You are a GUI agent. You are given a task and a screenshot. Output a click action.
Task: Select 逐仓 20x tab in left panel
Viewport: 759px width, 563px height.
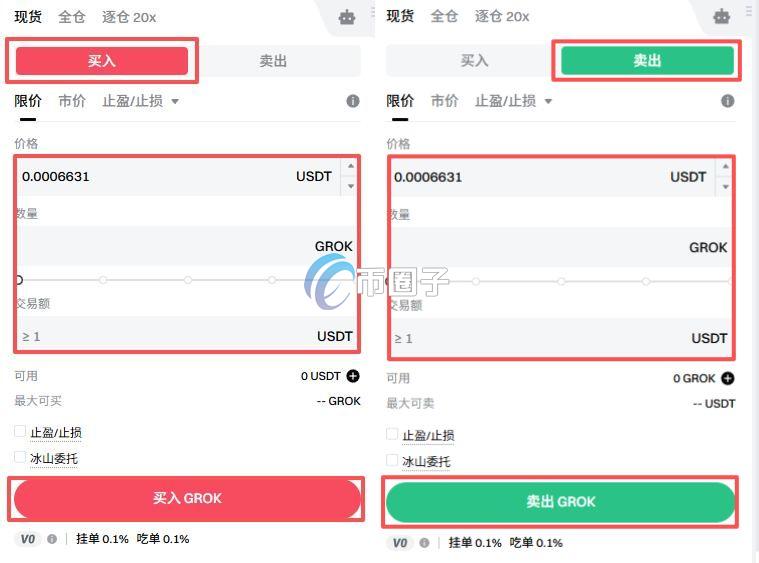coord(129,17)
